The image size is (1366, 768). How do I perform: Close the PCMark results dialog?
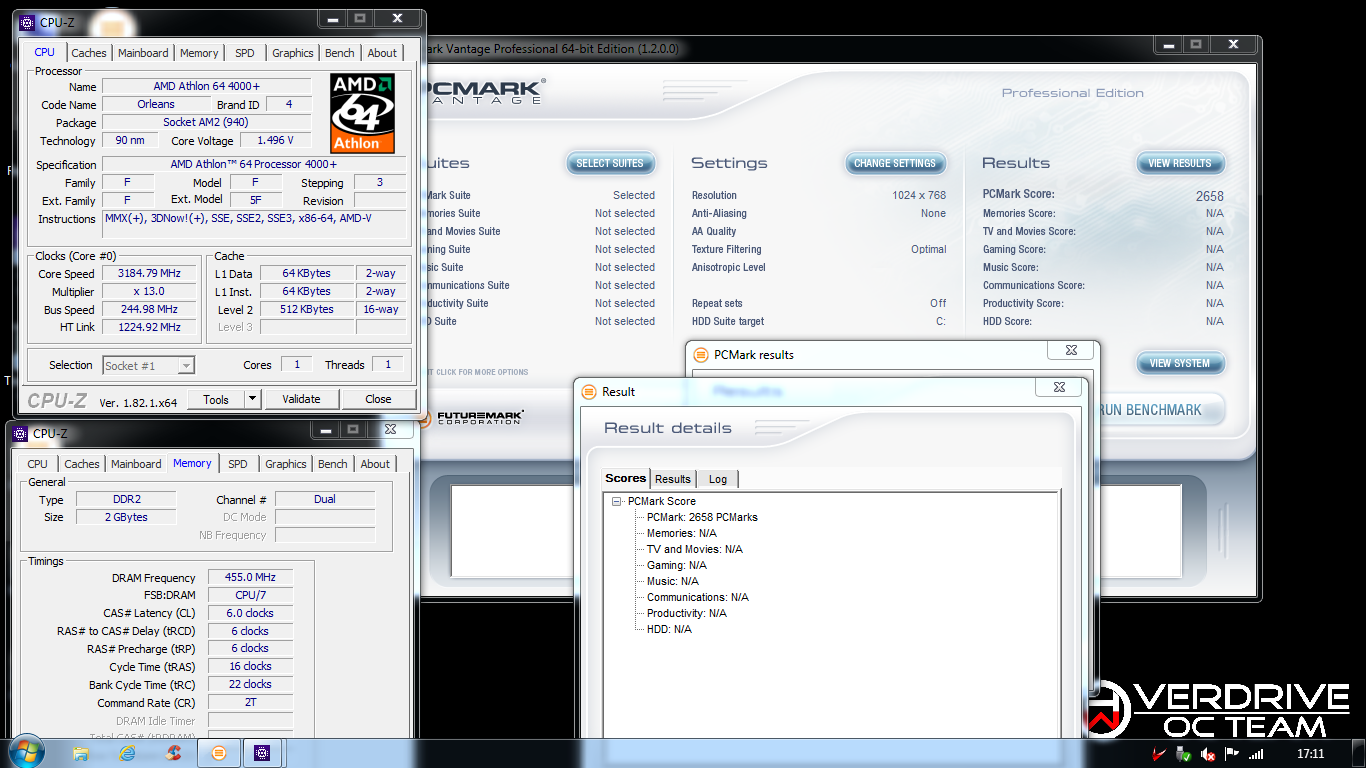click(1071, 351)
